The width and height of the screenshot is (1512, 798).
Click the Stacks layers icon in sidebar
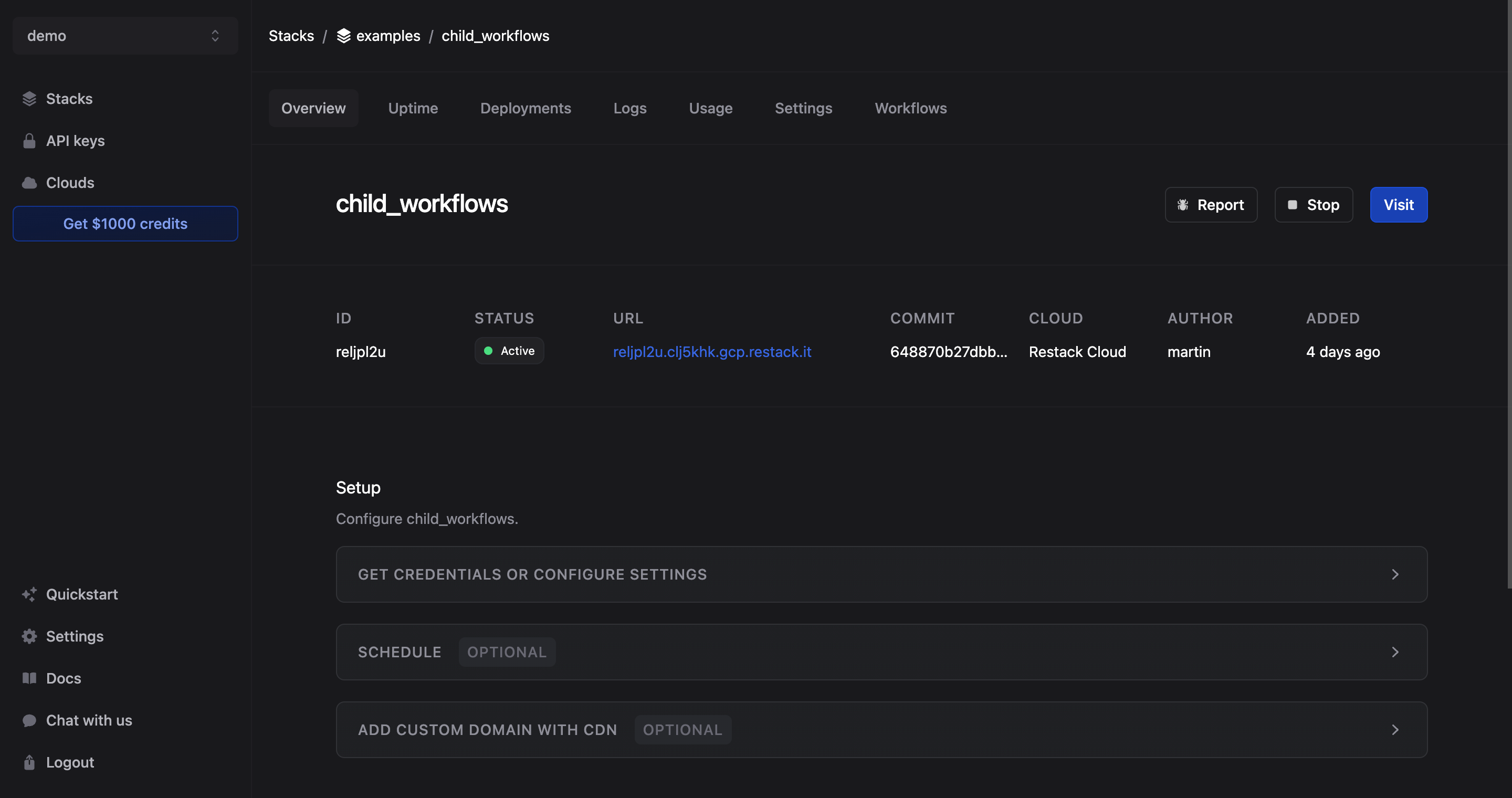(x=29, y=99)
